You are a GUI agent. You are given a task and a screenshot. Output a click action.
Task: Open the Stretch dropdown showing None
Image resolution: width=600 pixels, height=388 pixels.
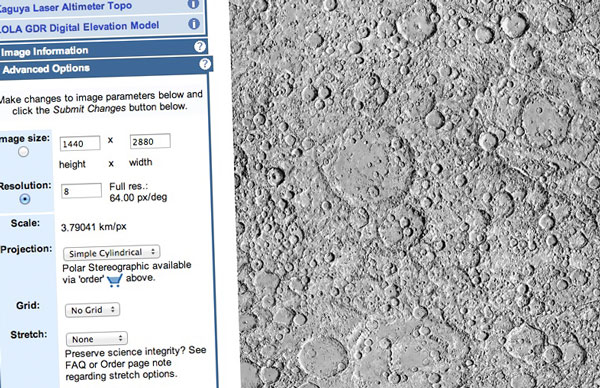[x=97, y=339]
